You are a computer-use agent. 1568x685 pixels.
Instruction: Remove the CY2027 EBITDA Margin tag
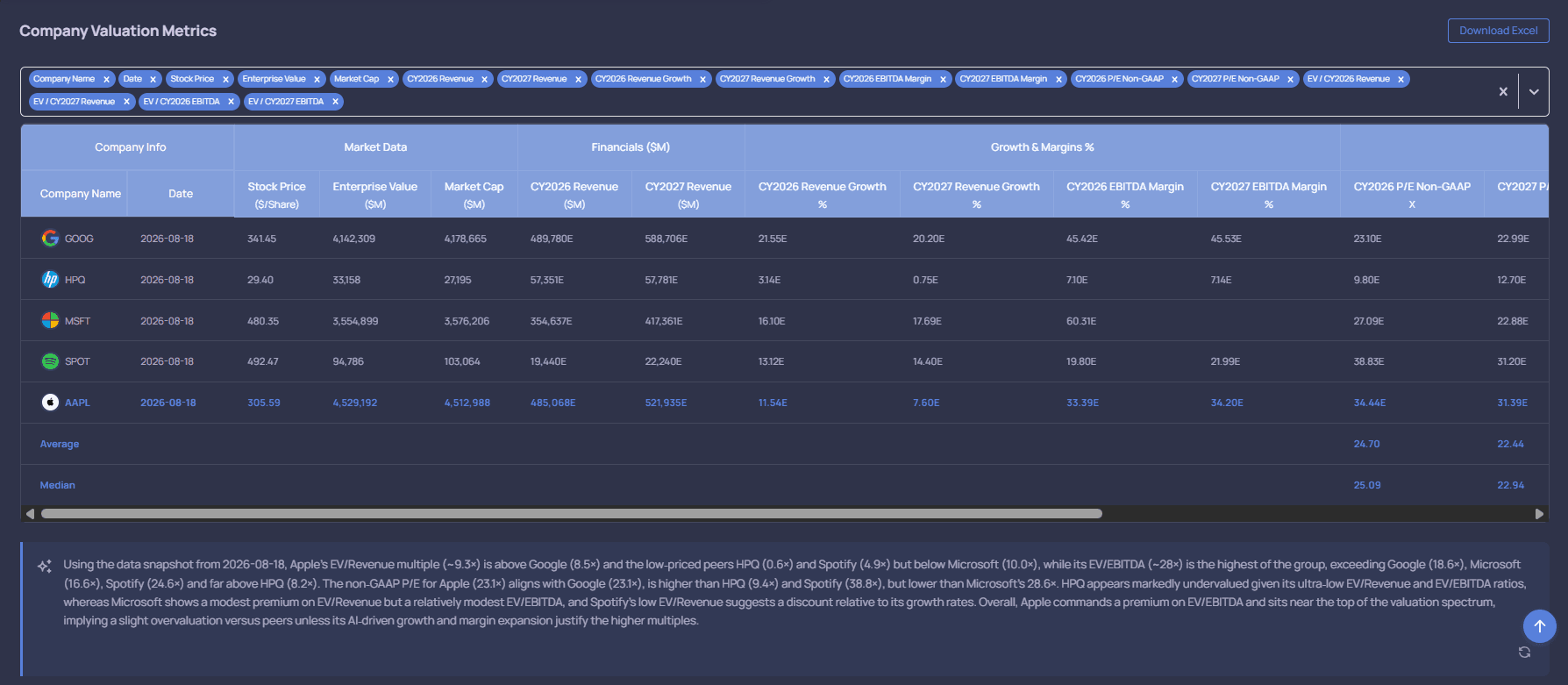[1058, 79]
